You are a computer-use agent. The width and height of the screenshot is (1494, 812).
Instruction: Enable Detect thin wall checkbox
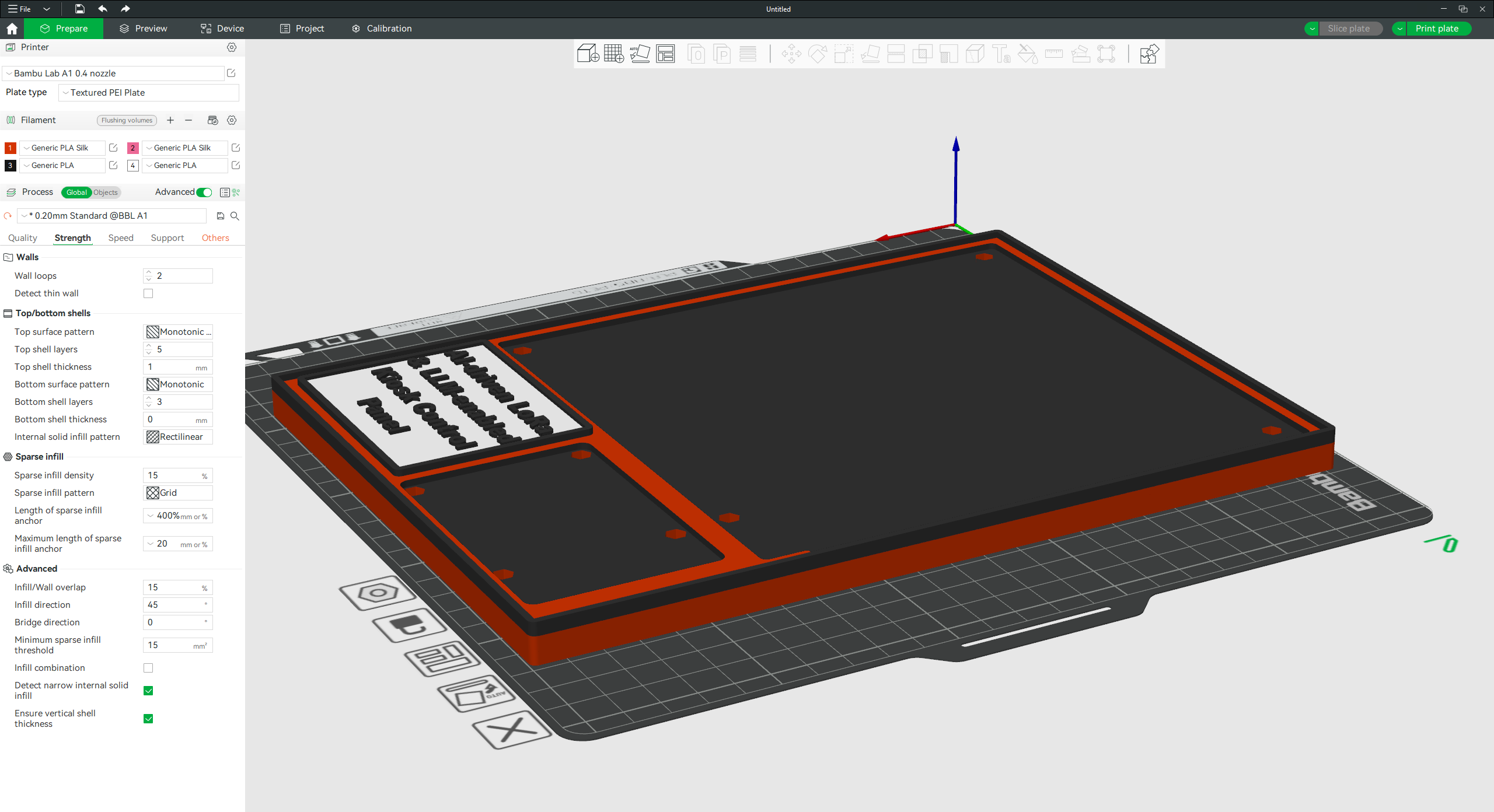tap(148, 293)
